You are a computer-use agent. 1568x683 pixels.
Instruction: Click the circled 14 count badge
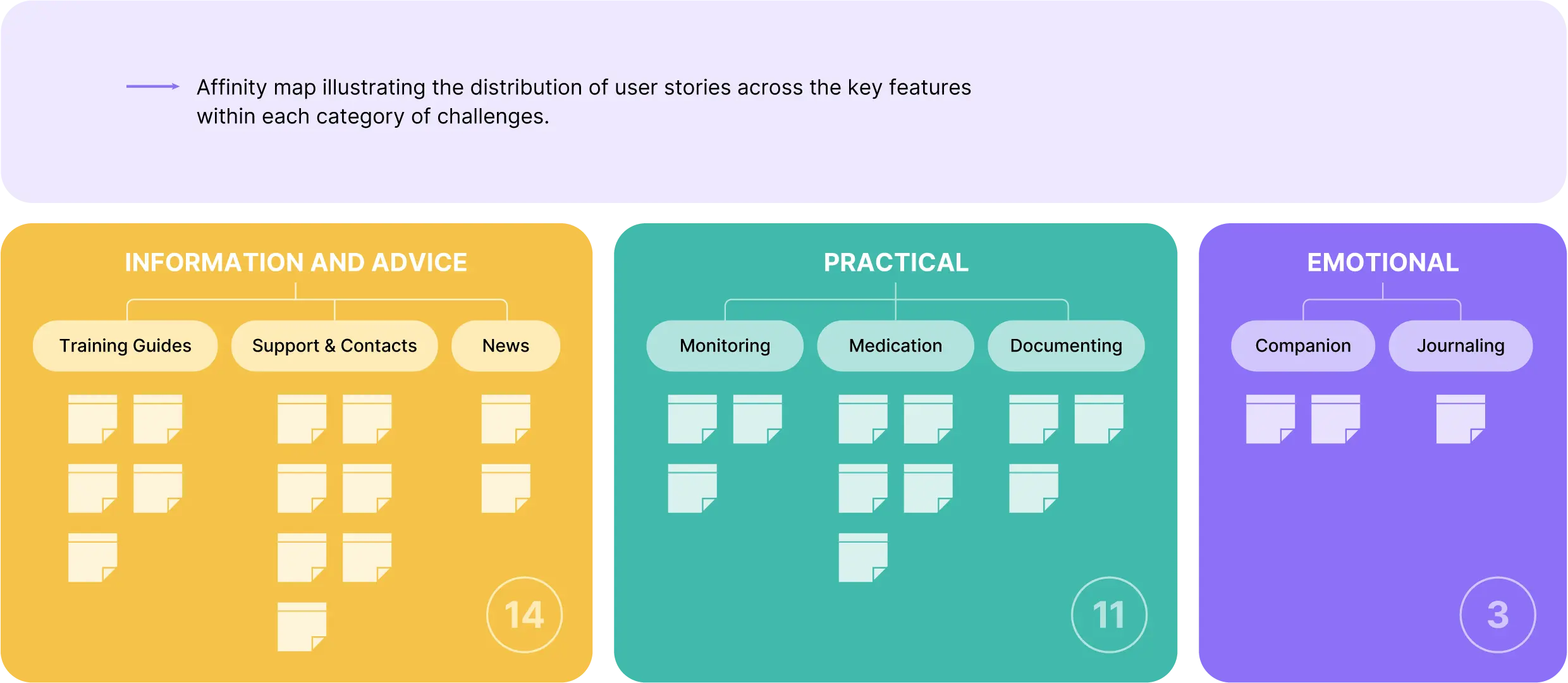click(524, 615)
